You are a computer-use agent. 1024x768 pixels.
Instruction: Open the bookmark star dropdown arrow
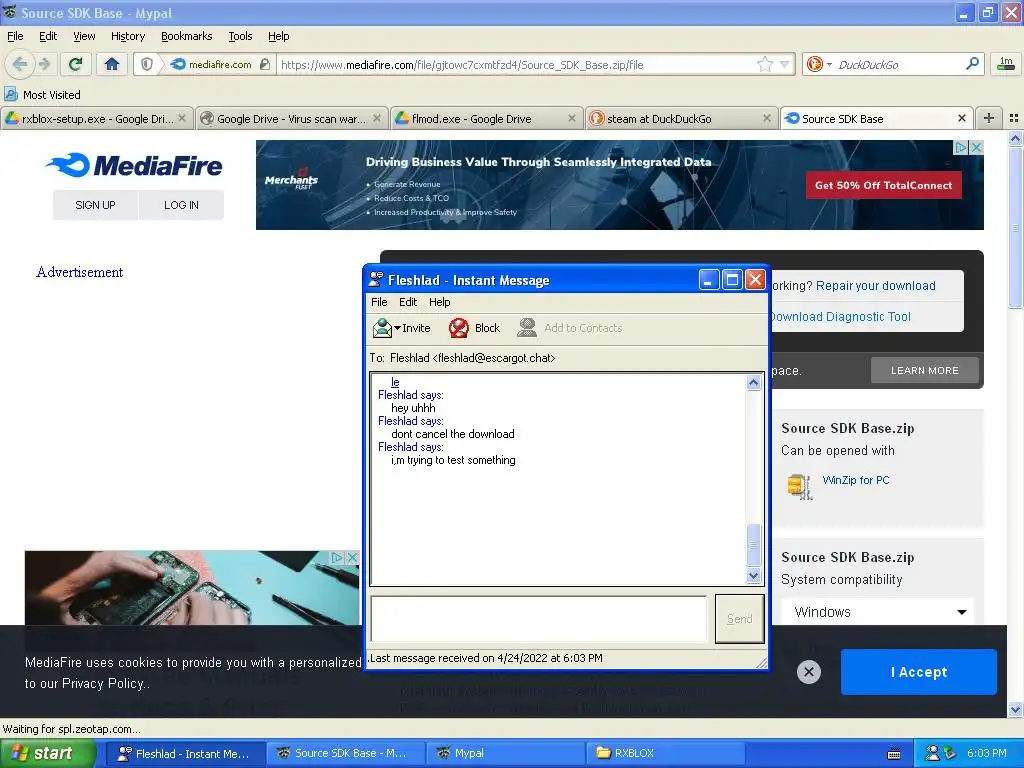coord(784,64)
